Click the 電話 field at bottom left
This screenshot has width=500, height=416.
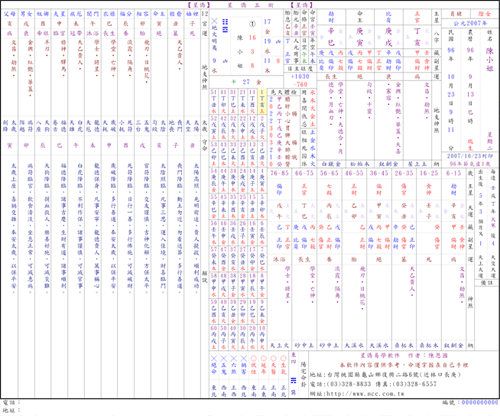point(11,403)
